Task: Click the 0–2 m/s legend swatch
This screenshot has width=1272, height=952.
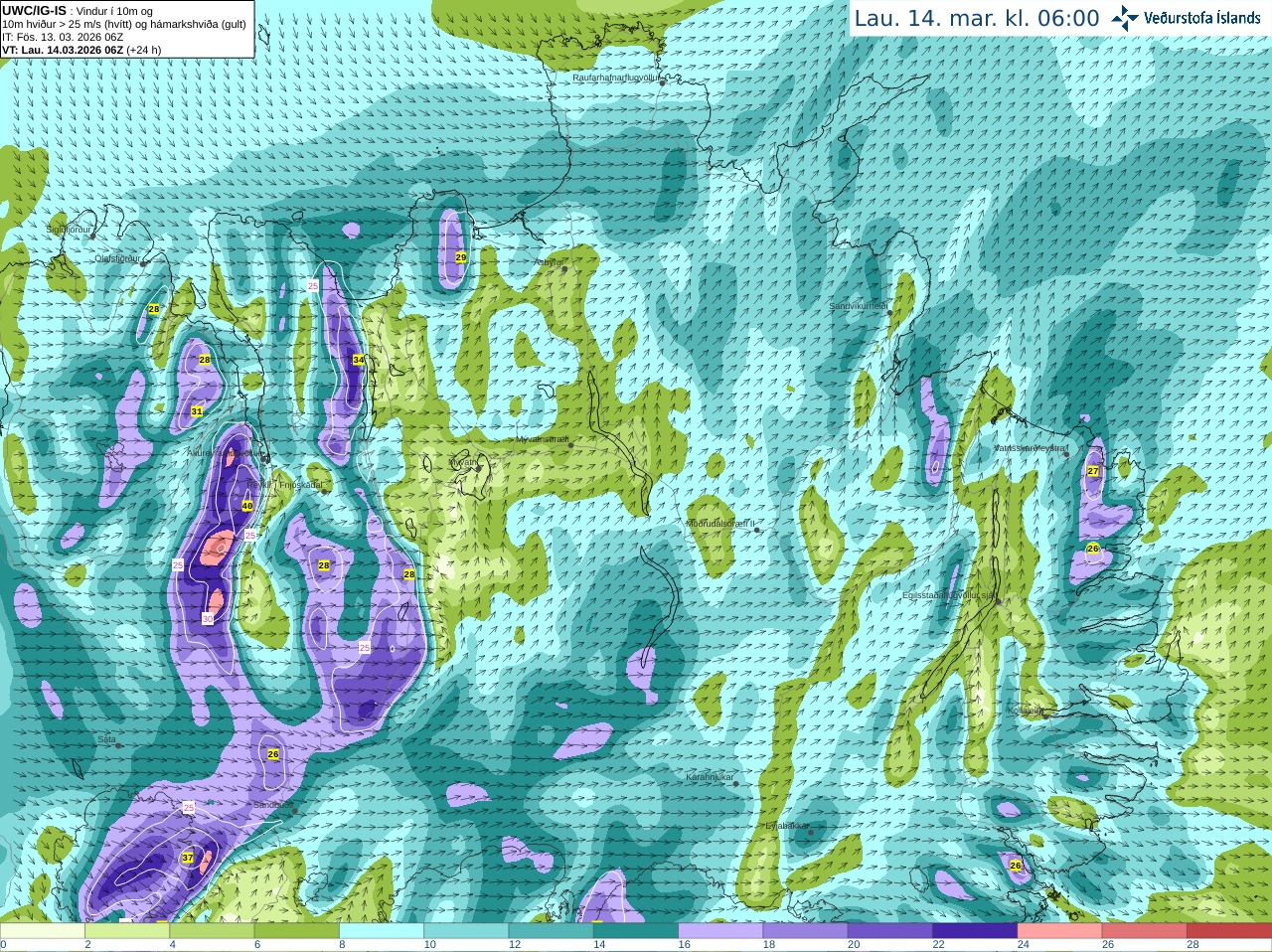Action: pyautogui.click(x=42, y=930)
